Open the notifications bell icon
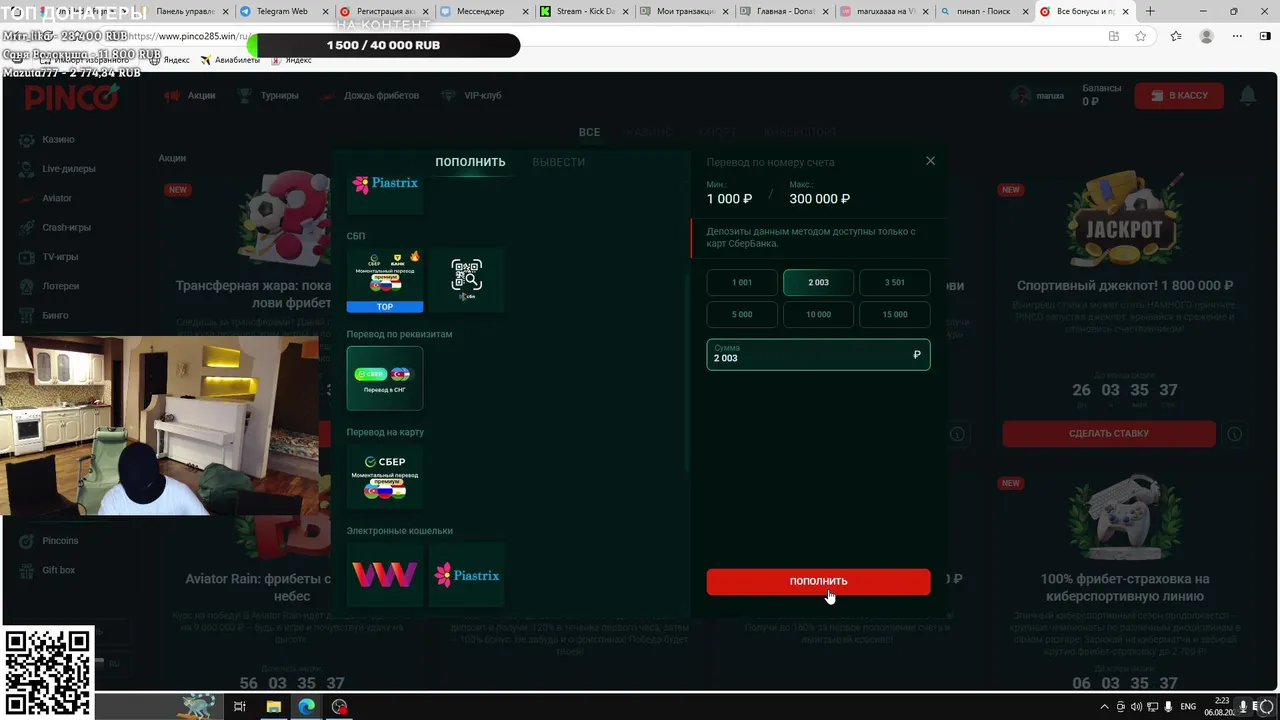The image size is (1280, 720). [x=1248, y=96]
